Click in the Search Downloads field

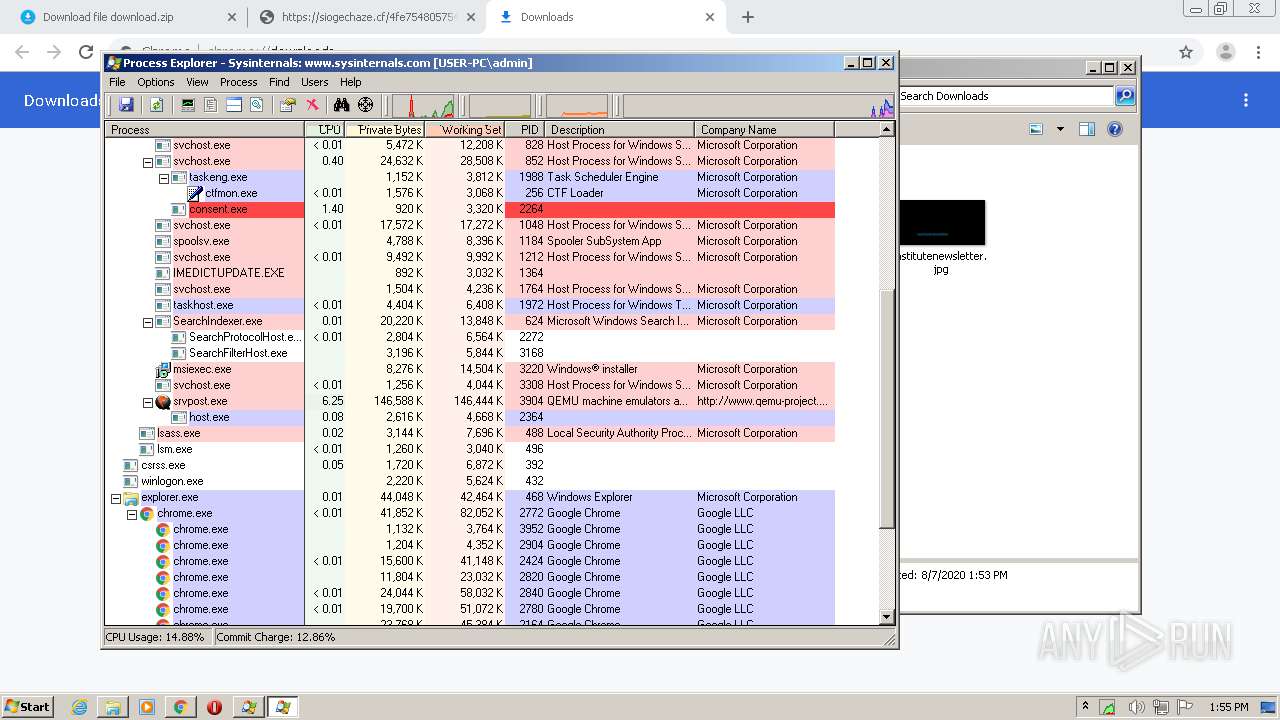click(x=1005, y=96)
